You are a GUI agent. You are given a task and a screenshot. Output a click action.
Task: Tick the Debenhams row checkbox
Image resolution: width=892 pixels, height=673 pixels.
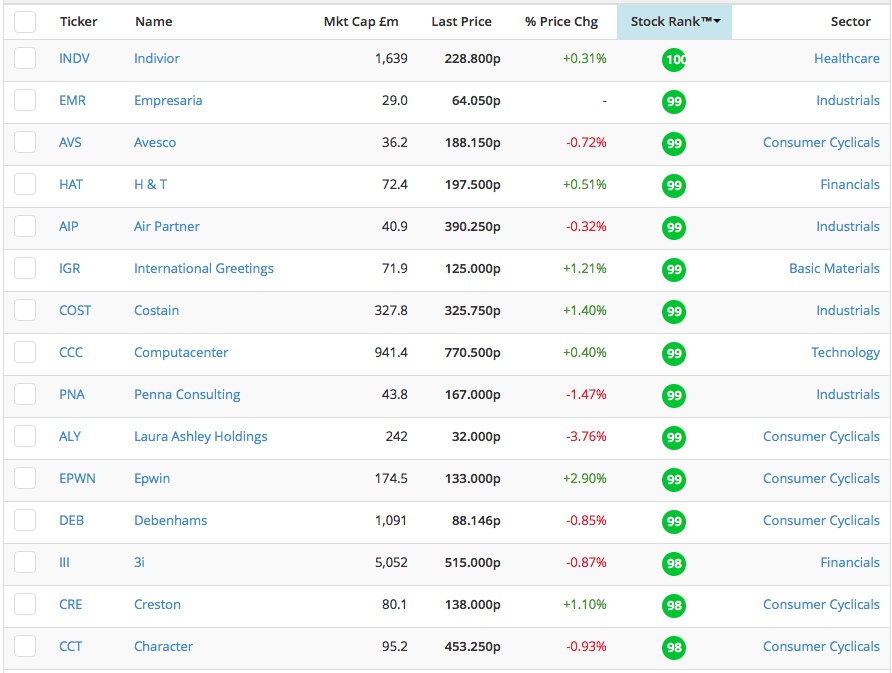click(x=25, y=520)
